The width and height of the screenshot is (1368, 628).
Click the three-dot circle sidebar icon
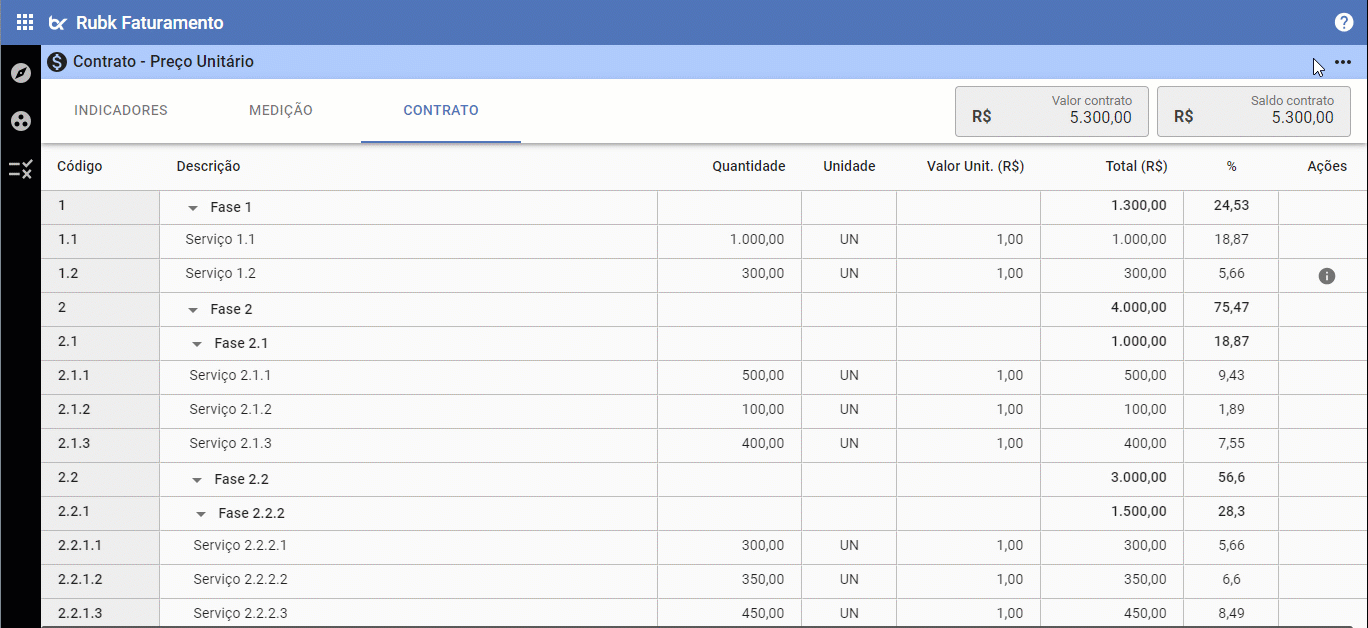point(21,121)
